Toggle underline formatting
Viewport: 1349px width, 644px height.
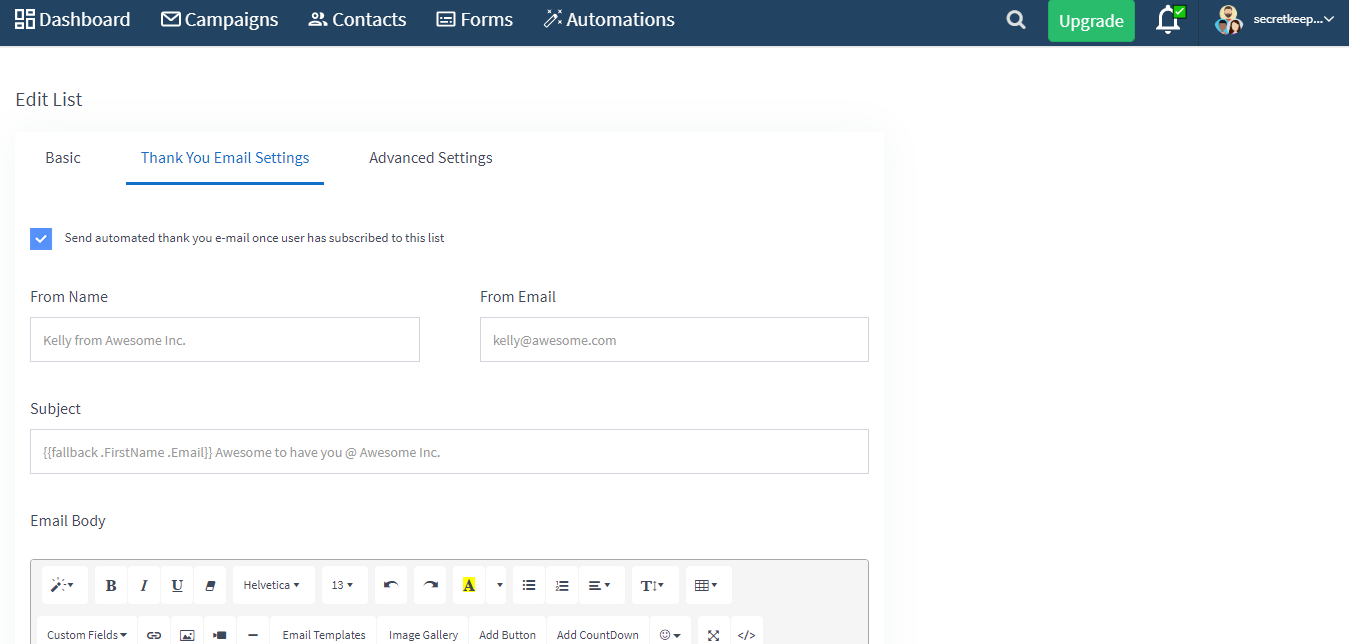(x=177, y=585)
